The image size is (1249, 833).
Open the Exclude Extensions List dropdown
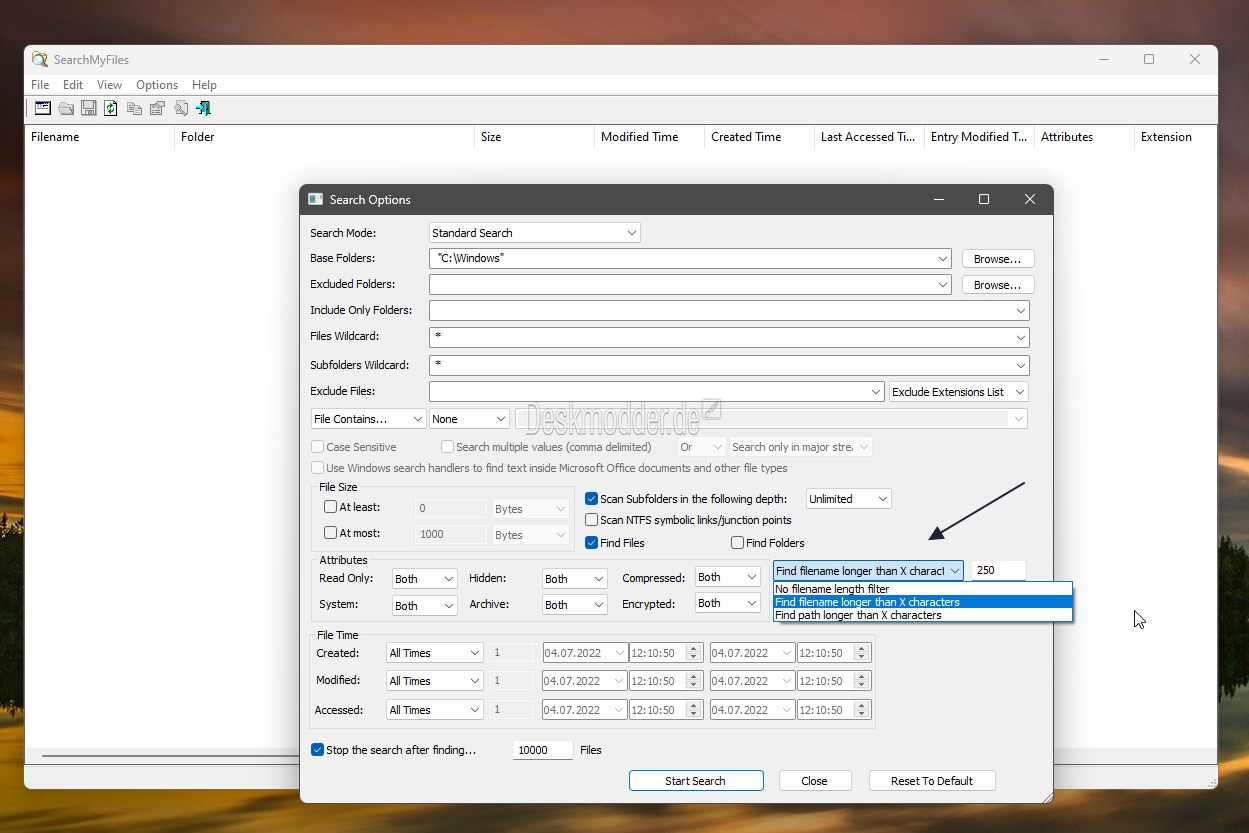pos(959,392)
